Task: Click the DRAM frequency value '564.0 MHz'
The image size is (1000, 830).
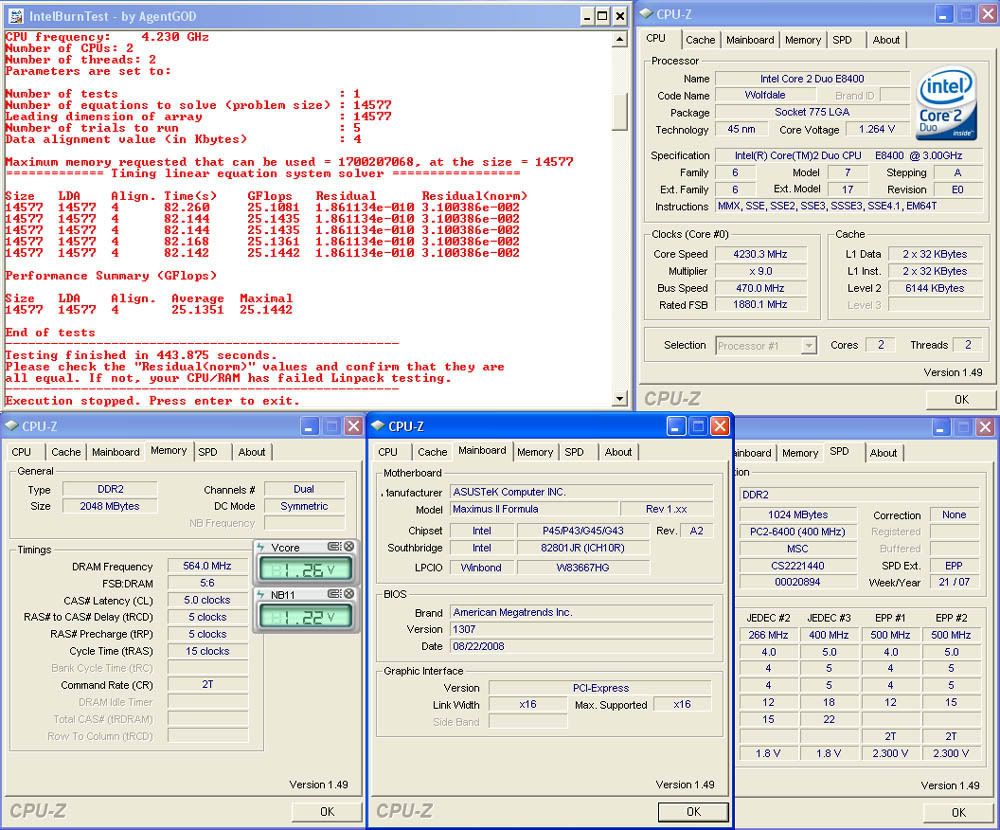Action: click(x=207, y=566)
